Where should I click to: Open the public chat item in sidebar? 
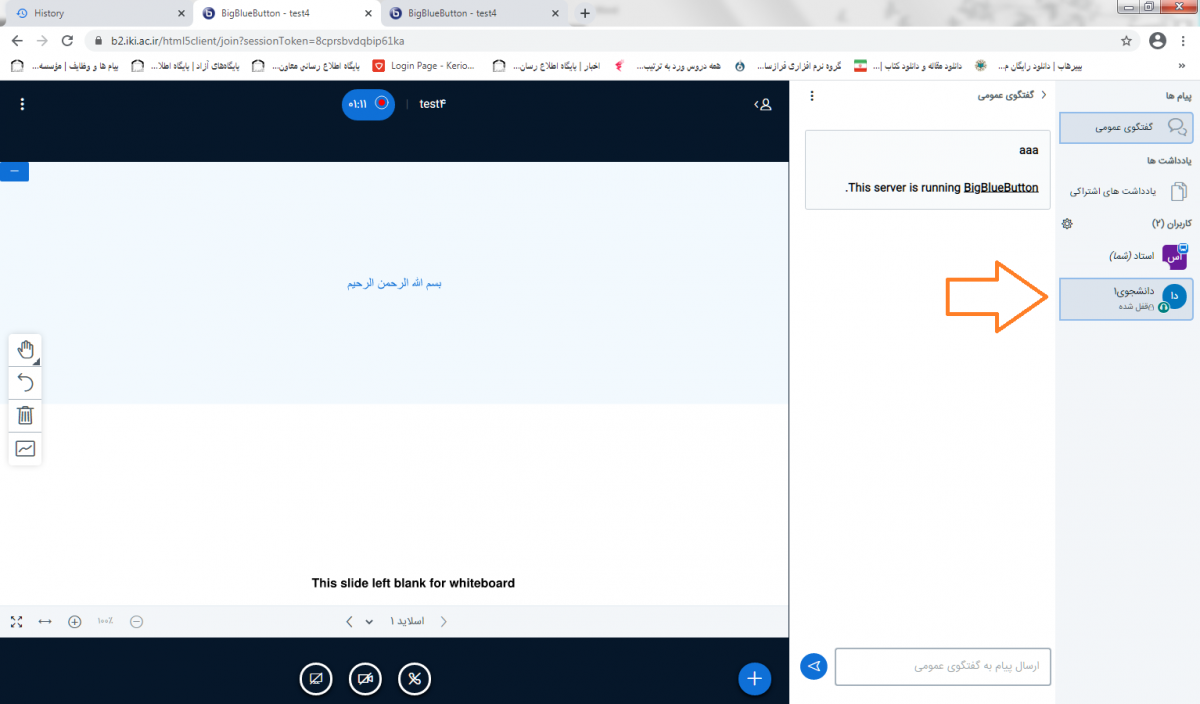(1126, 127)
